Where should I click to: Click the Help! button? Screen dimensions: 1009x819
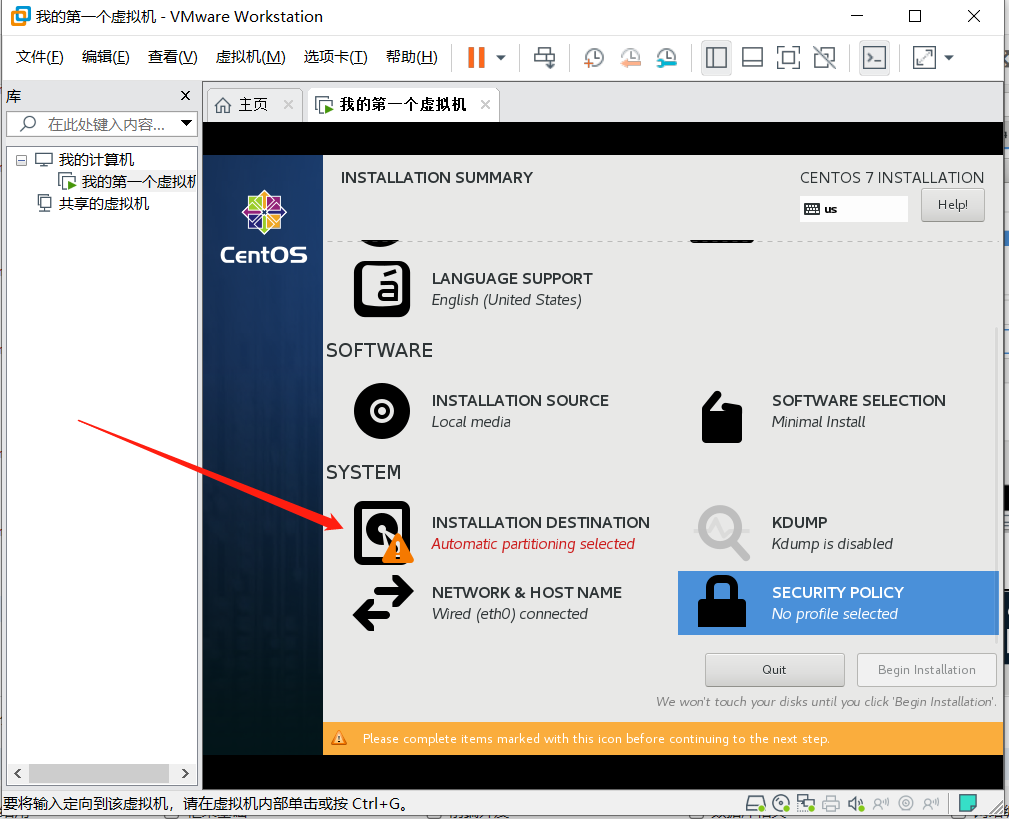point(952,205)
